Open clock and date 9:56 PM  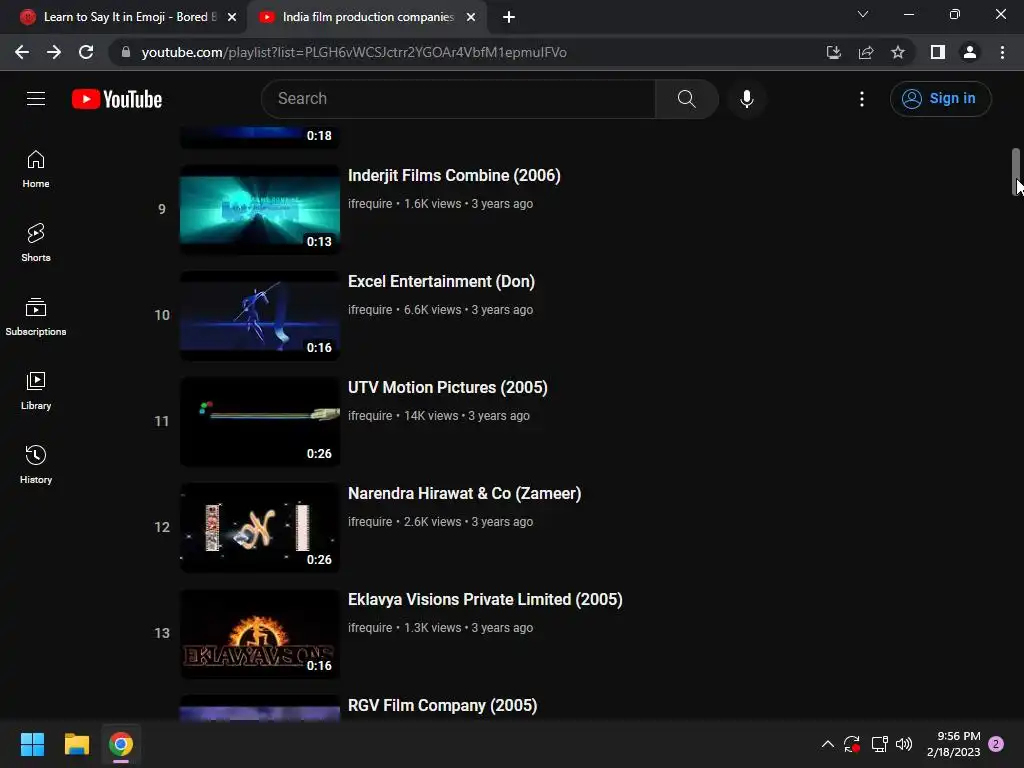953,744
